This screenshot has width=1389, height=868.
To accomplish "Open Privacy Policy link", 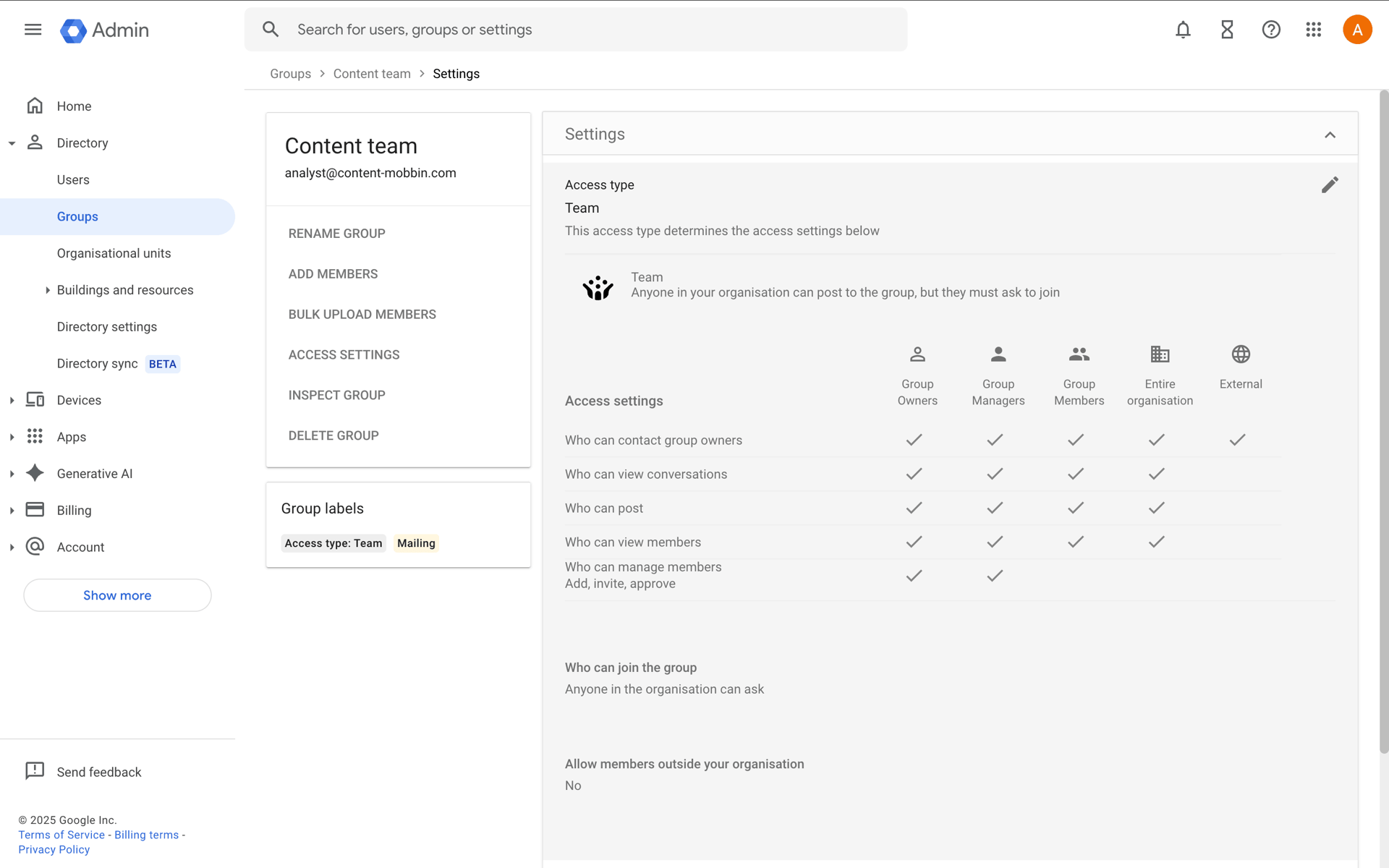I will 54,849.
